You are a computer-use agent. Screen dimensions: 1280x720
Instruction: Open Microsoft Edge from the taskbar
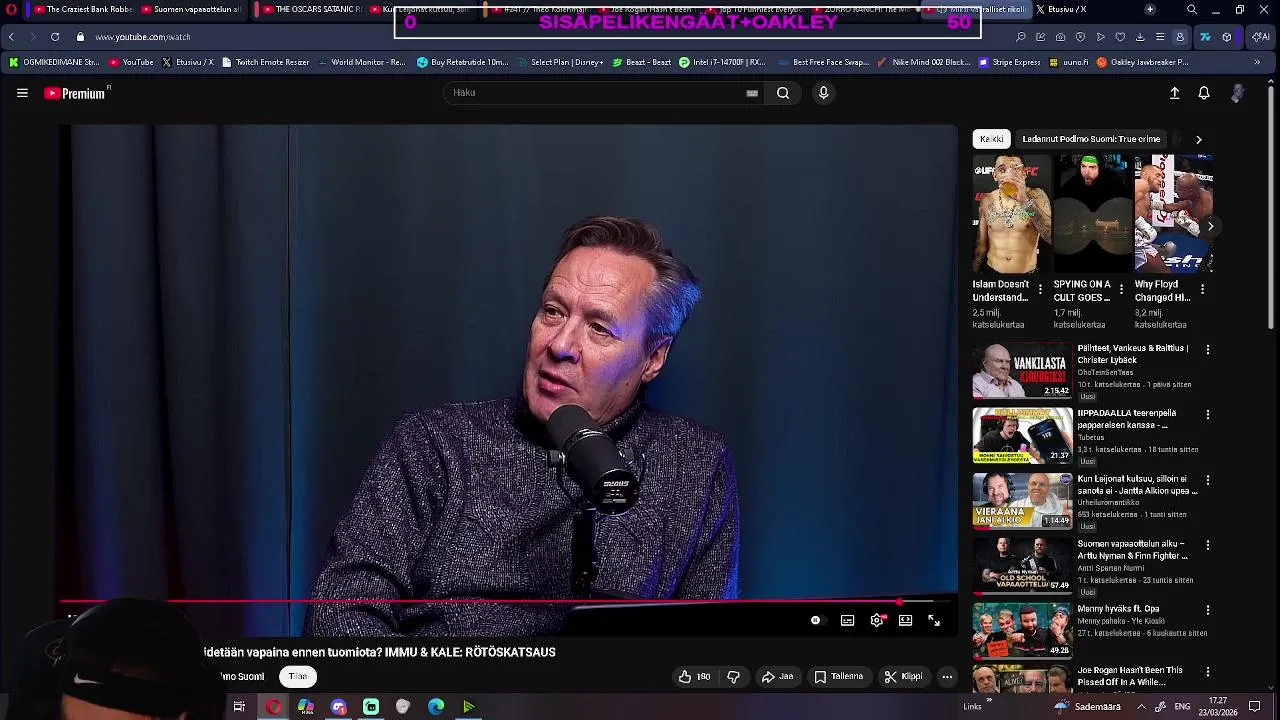[x=436, y=707]
